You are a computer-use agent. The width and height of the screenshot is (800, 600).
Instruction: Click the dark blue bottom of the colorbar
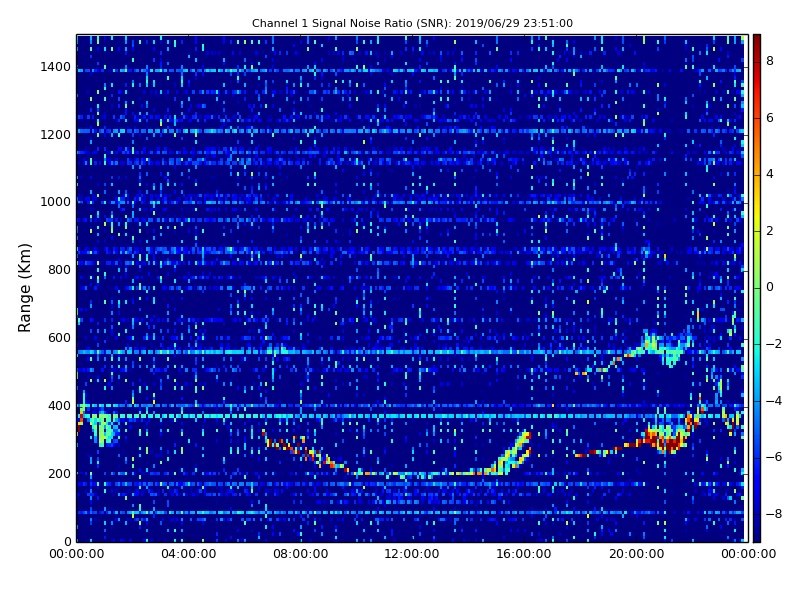pyautogui.click(x=757, y=533)
